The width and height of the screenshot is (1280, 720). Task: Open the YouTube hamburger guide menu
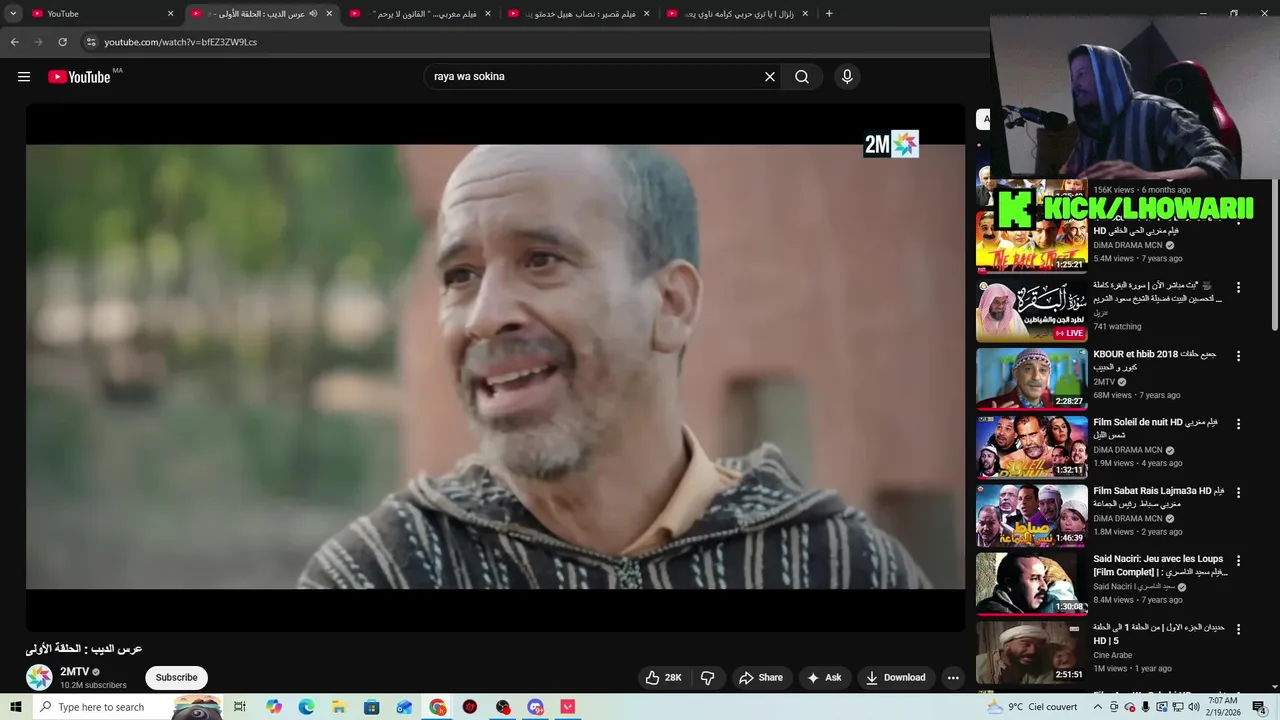(x=24, y=77)
